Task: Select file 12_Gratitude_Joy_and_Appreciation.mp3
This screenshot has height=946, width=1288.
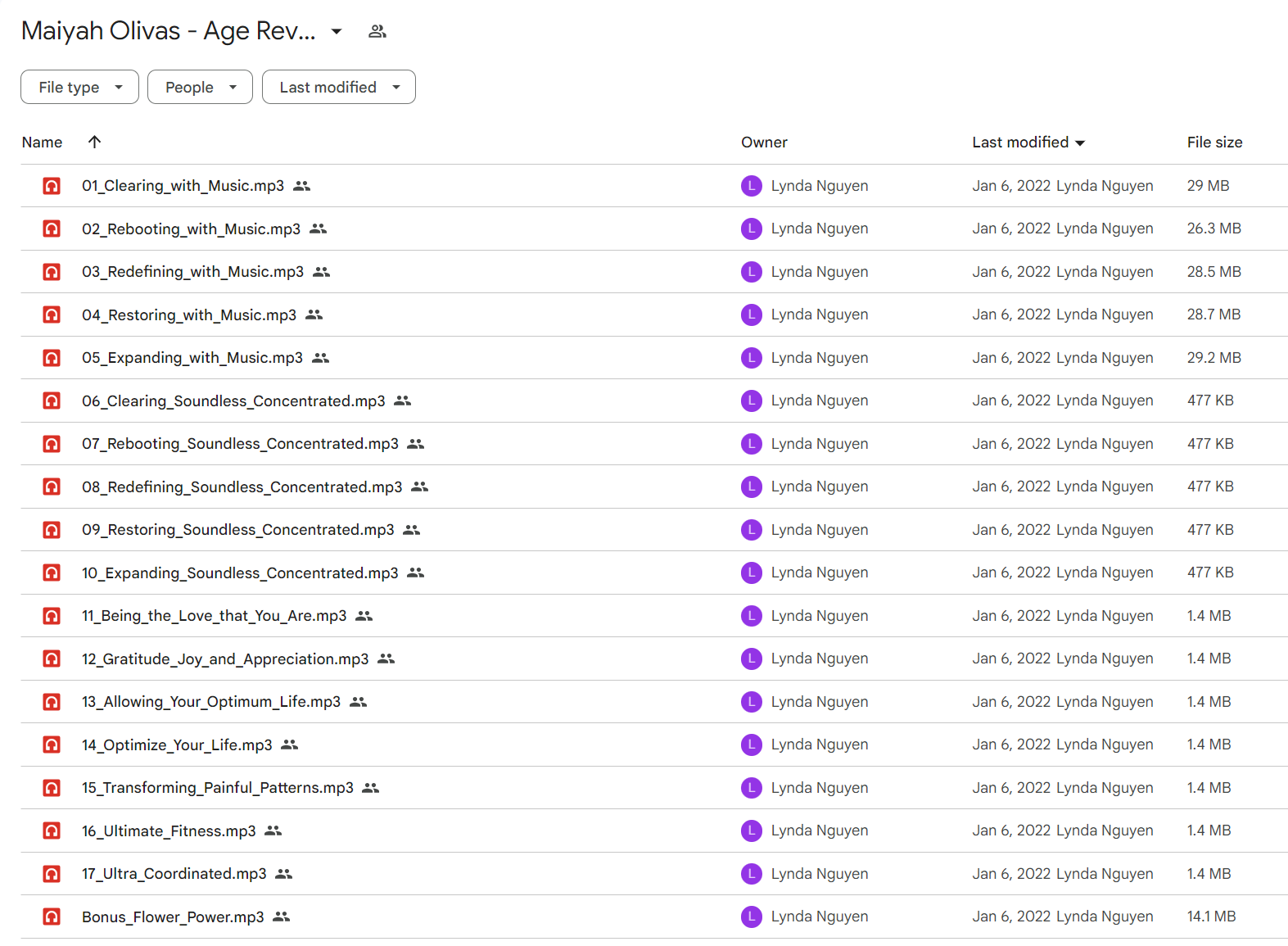Action: pos(225,659)
